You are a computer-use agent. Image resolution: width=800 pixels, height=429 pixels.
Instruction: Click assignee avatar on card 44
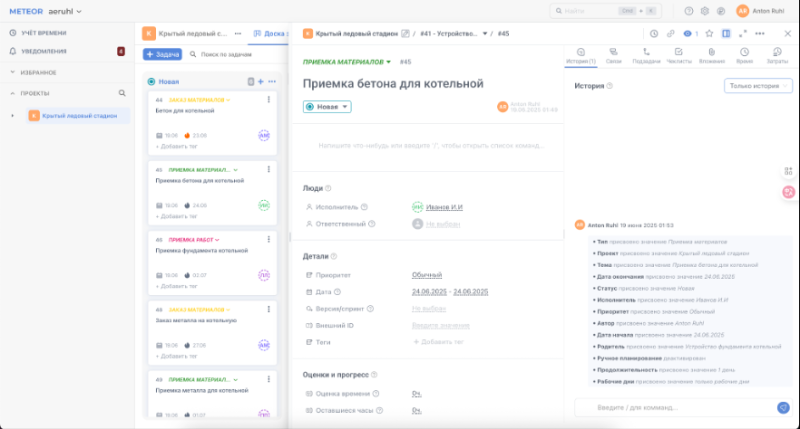(264, 135)
